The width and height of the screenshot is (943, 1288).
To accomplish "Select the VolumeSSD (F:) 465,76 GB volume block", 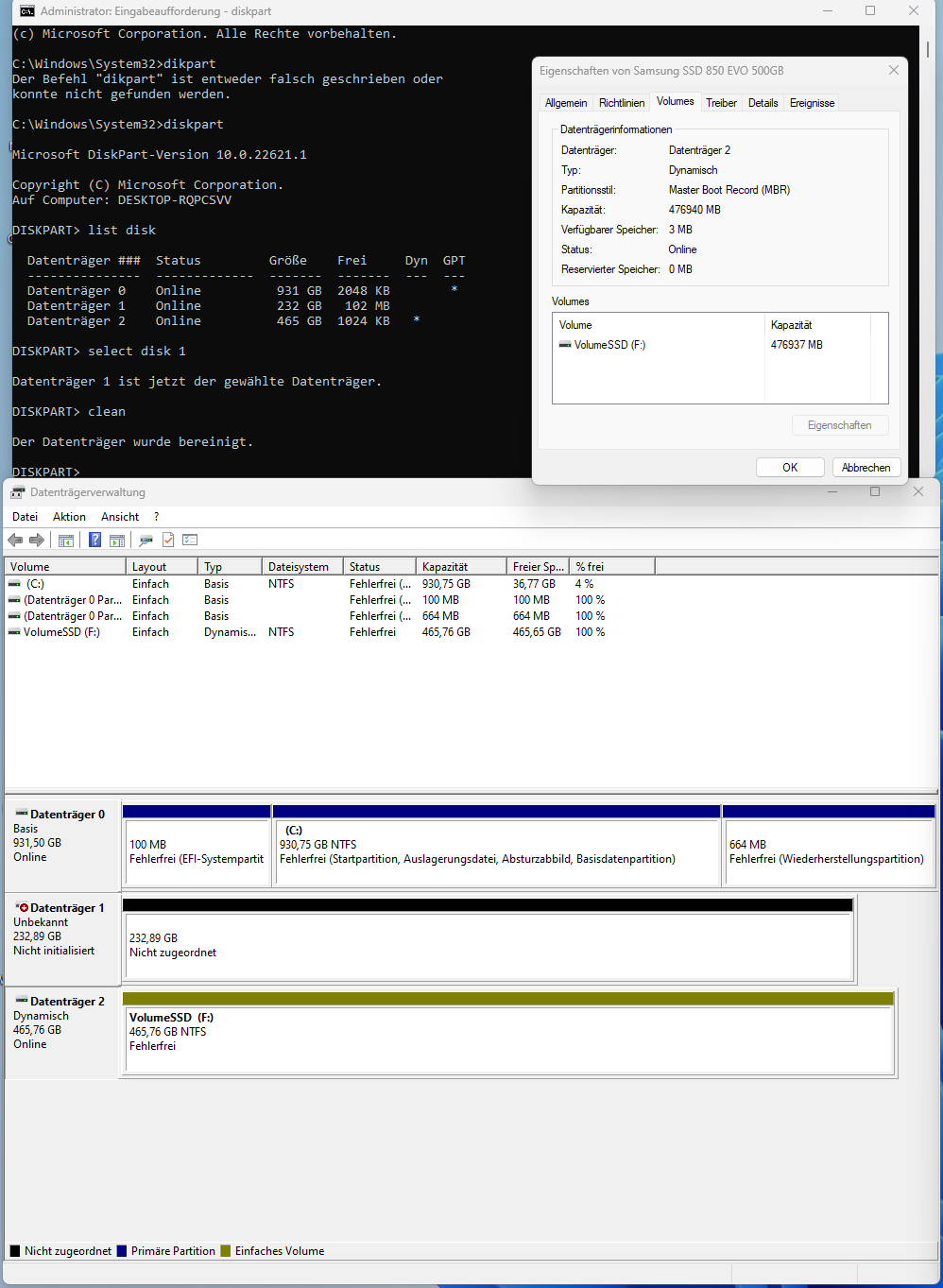I will point(508,1039).
